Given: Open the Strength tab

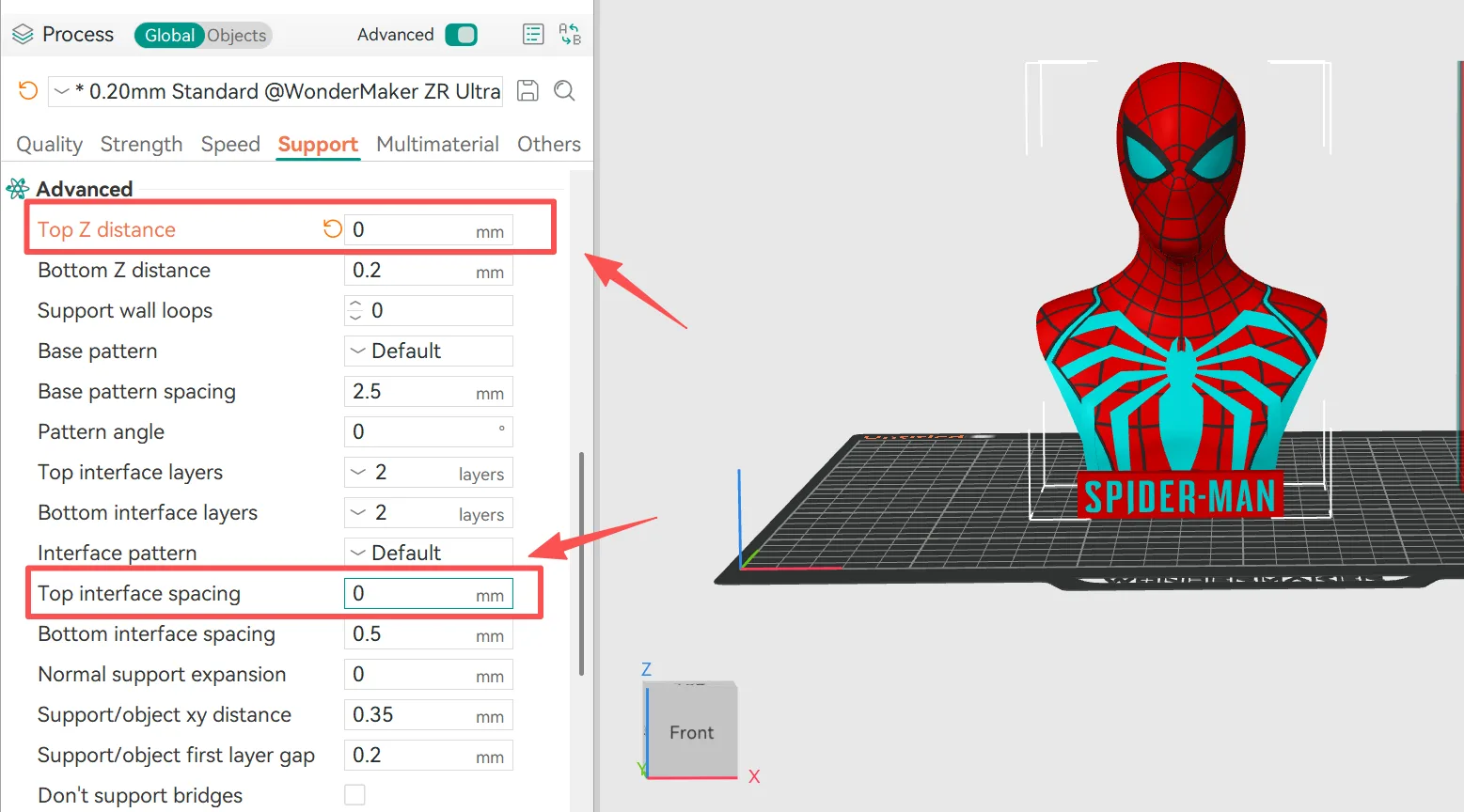Looking at the screenshot, I should tap(142, 144).
